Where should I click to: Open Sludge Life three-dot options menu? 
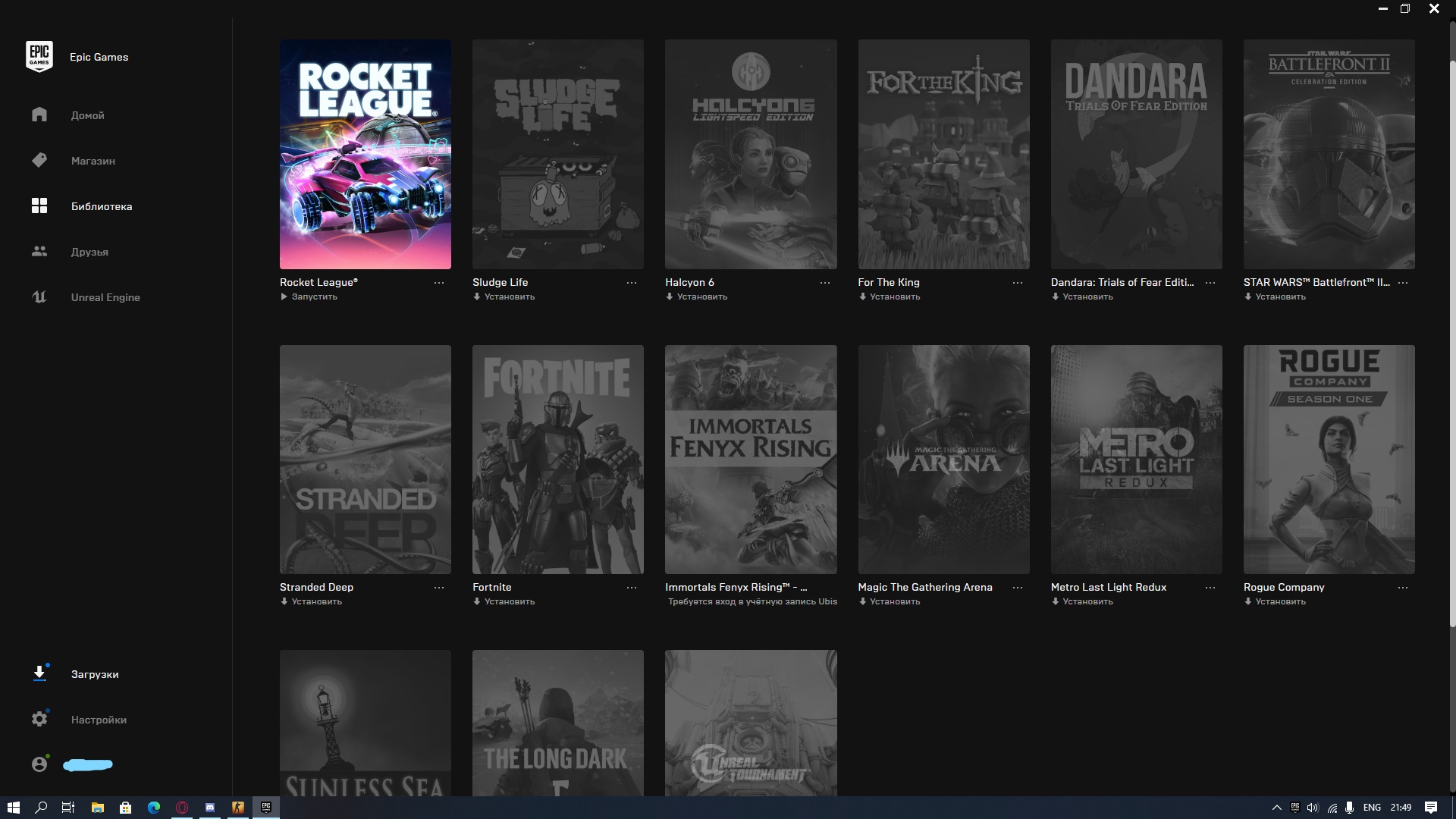632,282
